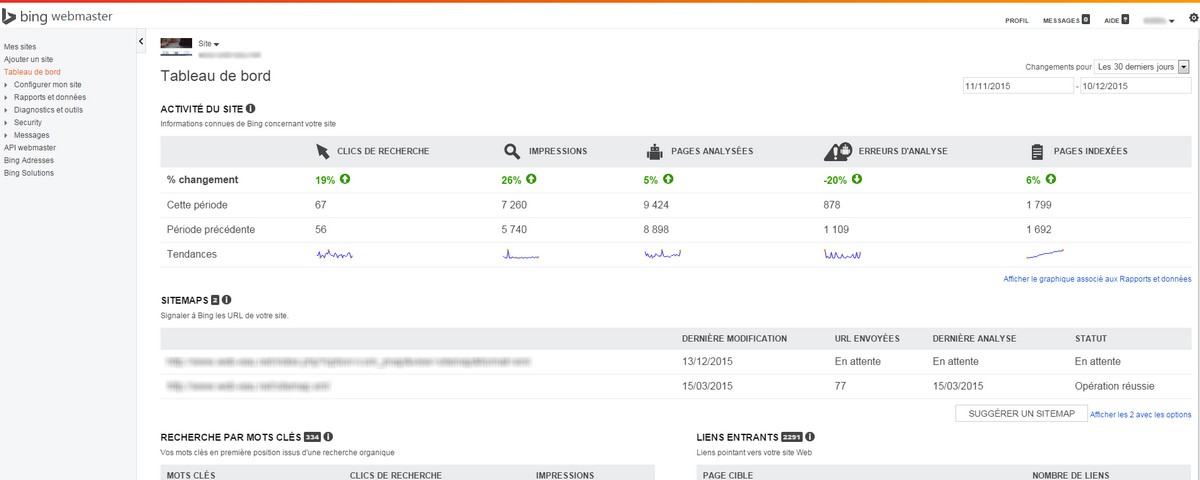This screenshot has height=480, width=1200.
Task: Click the Aide badge icon
Action: tap(1125, 19)
